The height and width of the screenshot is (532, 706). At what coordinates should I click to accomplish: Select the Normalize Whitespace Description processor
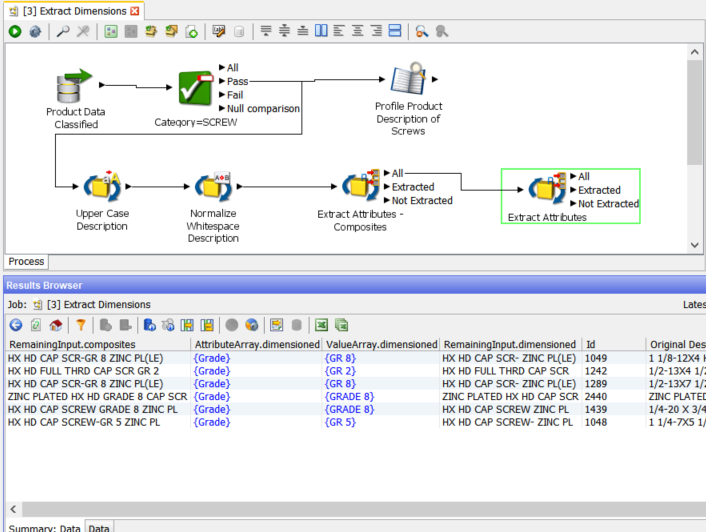click(x=212, y=187)
